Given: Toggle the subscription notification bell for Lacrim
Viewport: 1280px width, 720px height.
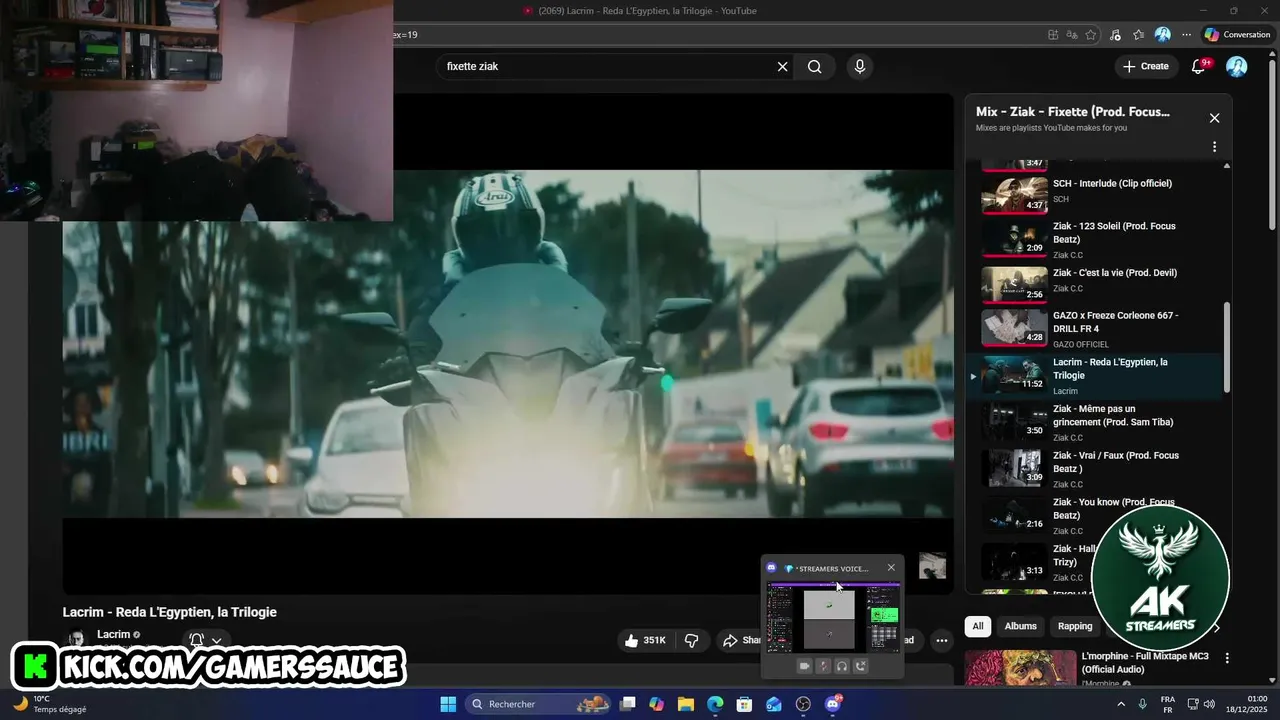Looking at the screenshot, I should point(205,640).
